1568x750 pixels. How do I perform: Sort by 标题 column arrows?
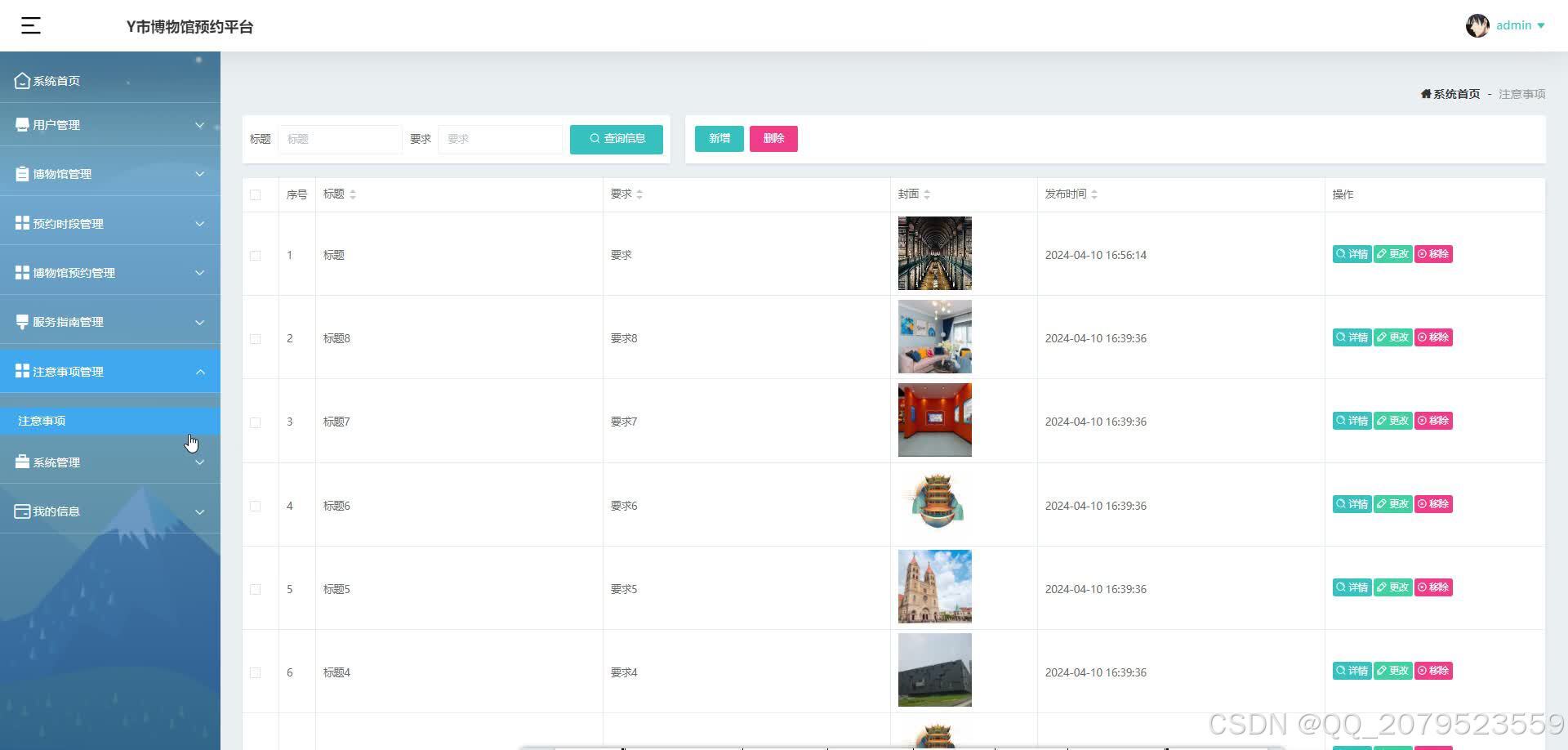[353, 194]
